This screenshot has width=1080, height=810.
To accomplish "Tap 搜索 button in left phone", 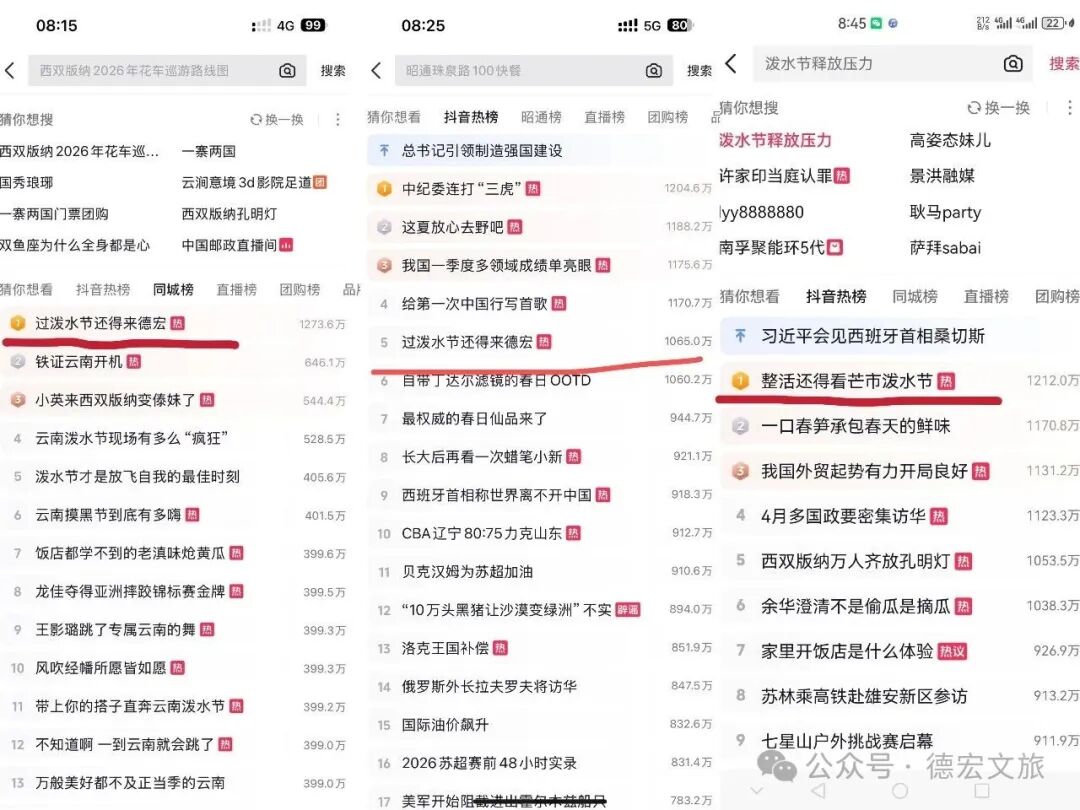I will tap(333, 70).
